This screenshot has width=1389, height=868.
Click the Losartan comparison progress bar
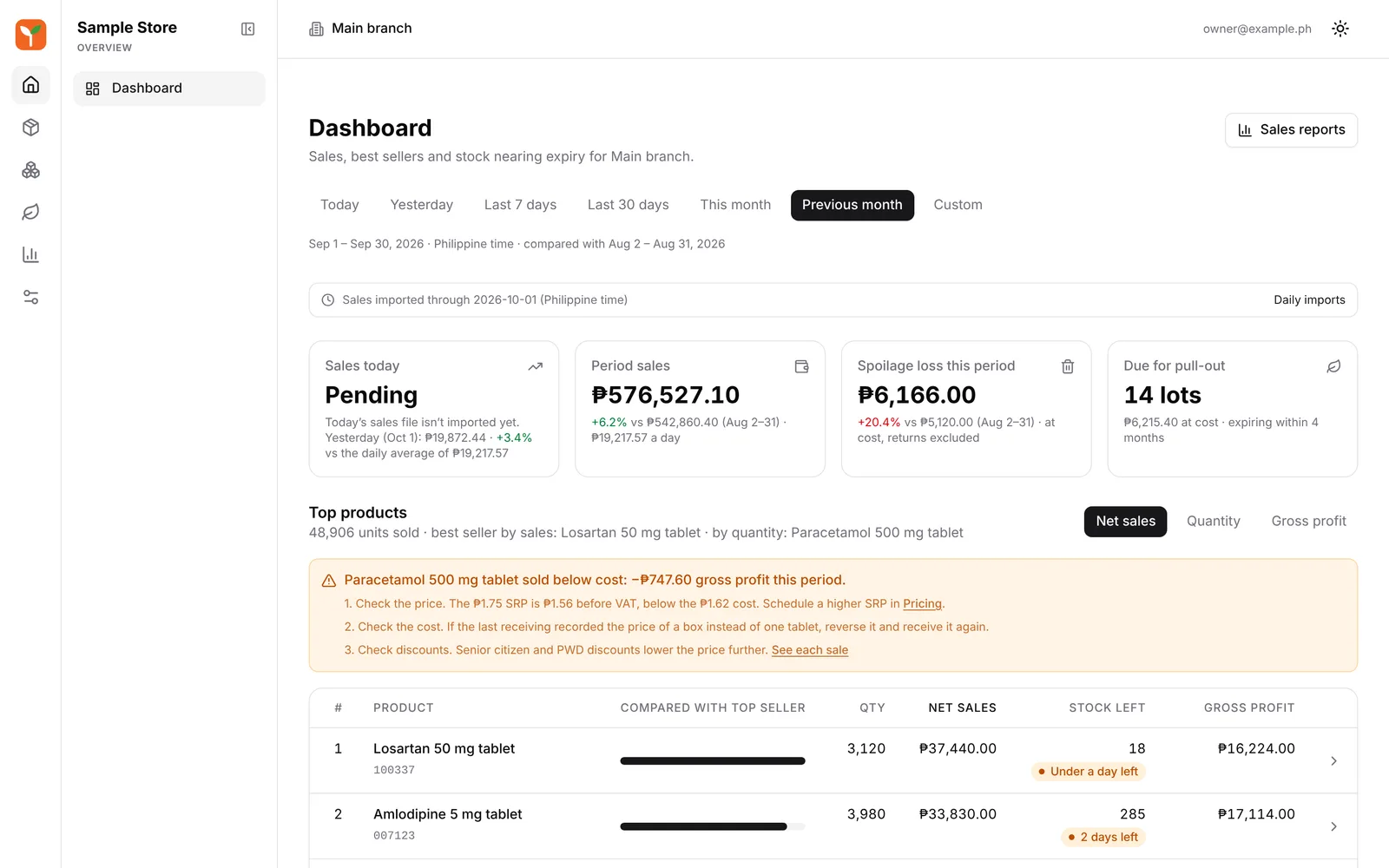(713, 761)
